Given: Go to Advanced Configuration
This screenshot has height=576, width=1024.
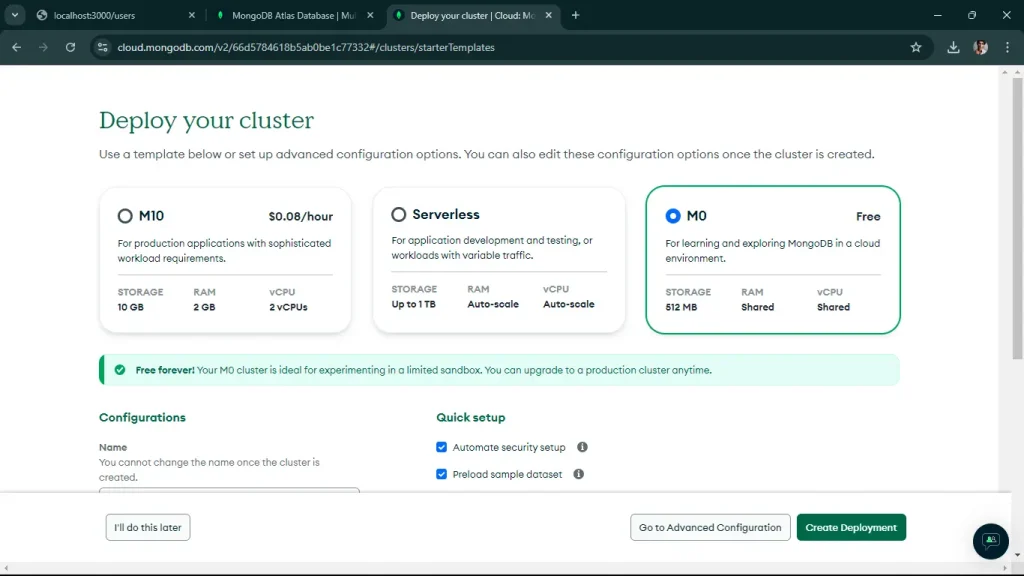Looking at the screenshot, I should (x=710, y=527).
